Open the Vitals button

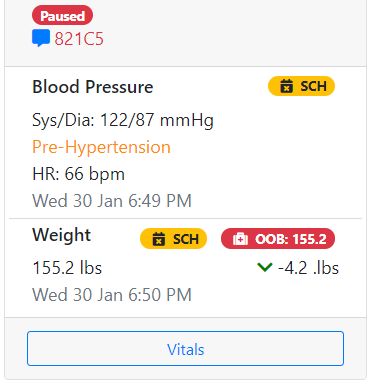pyautogui.click(x=185, y=348)
